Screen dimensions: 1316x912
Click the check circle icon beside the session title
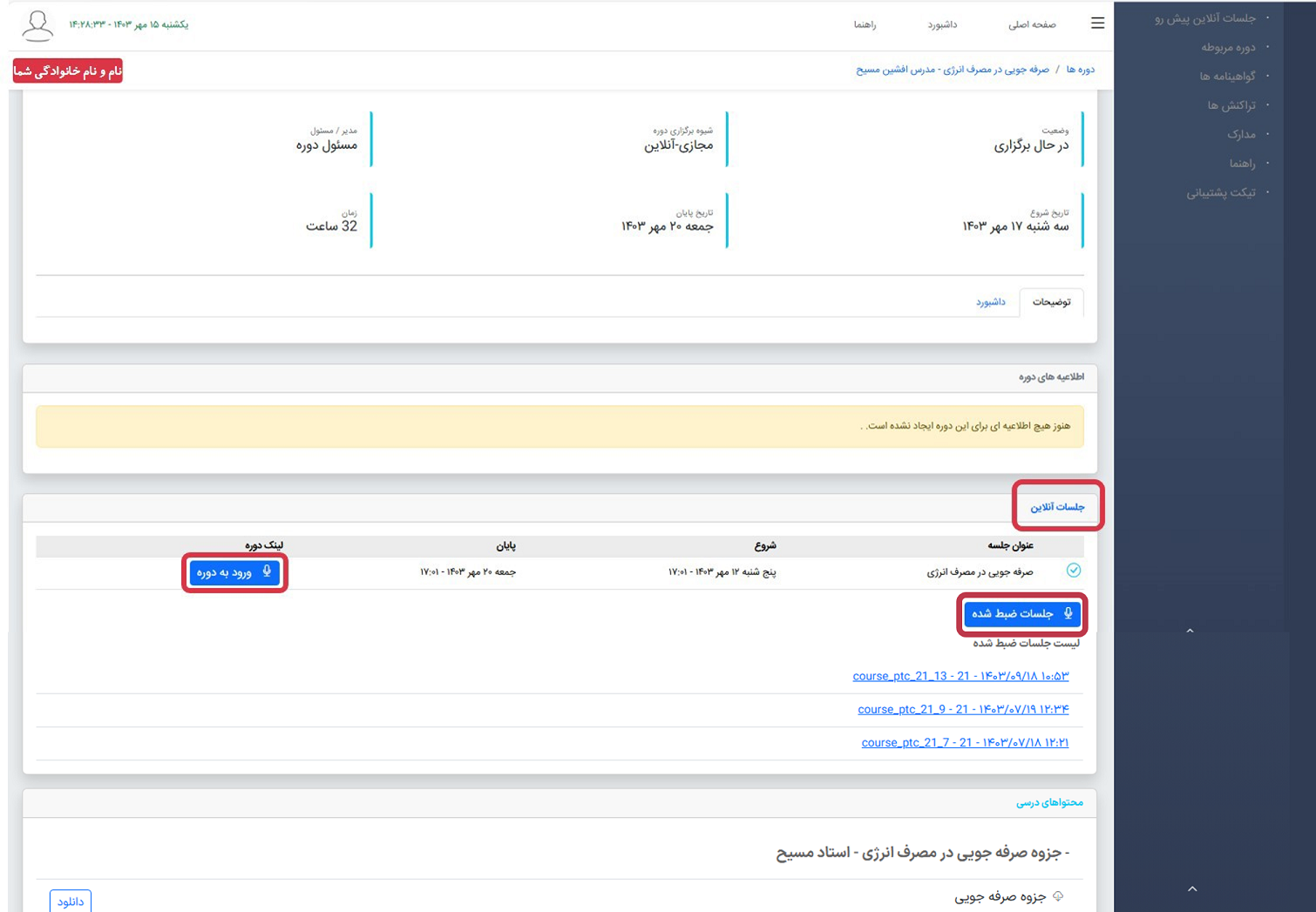tap(1074, 571)
